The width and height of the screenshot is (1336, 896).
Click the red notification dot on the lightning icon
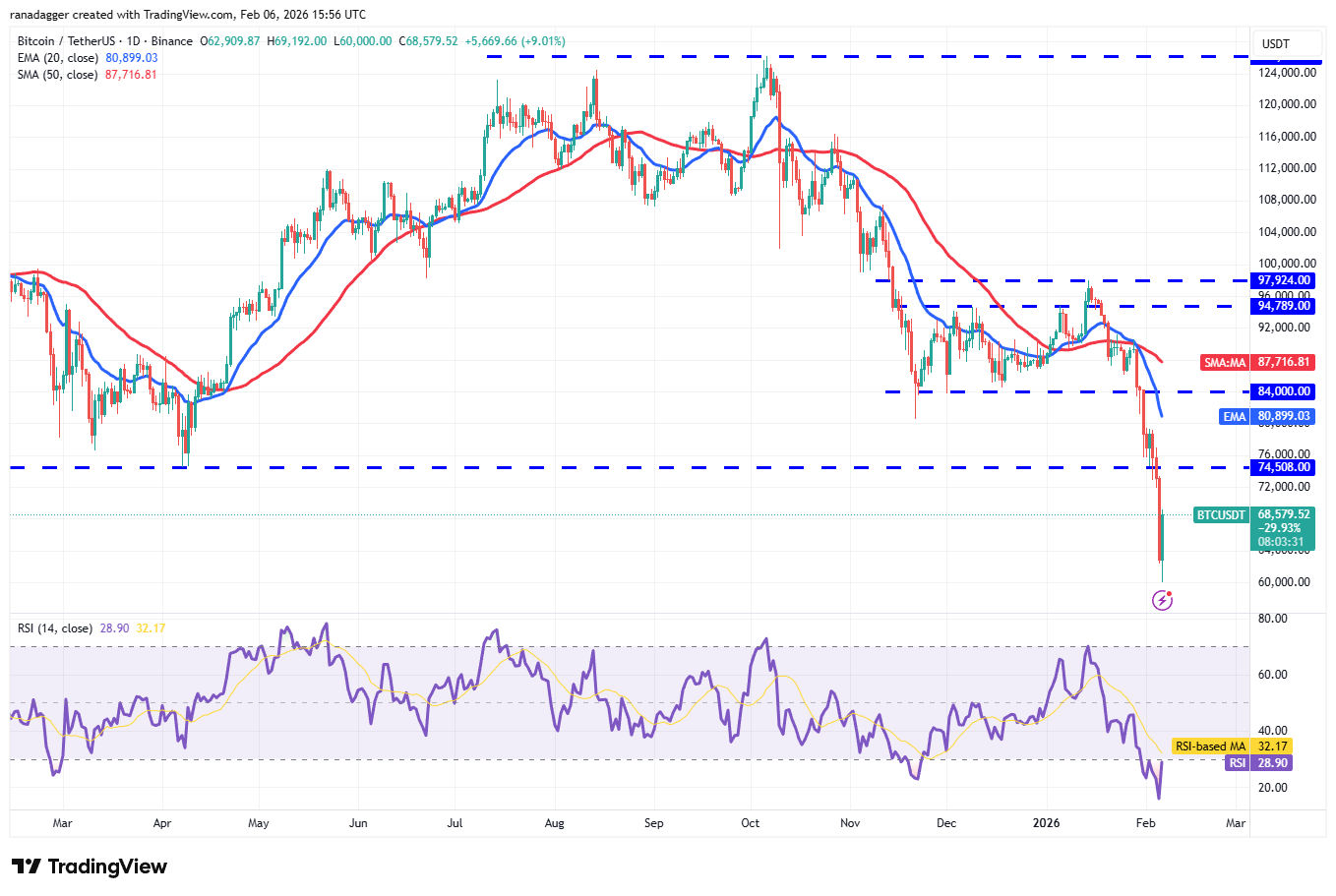click(x=1170, y=592)
